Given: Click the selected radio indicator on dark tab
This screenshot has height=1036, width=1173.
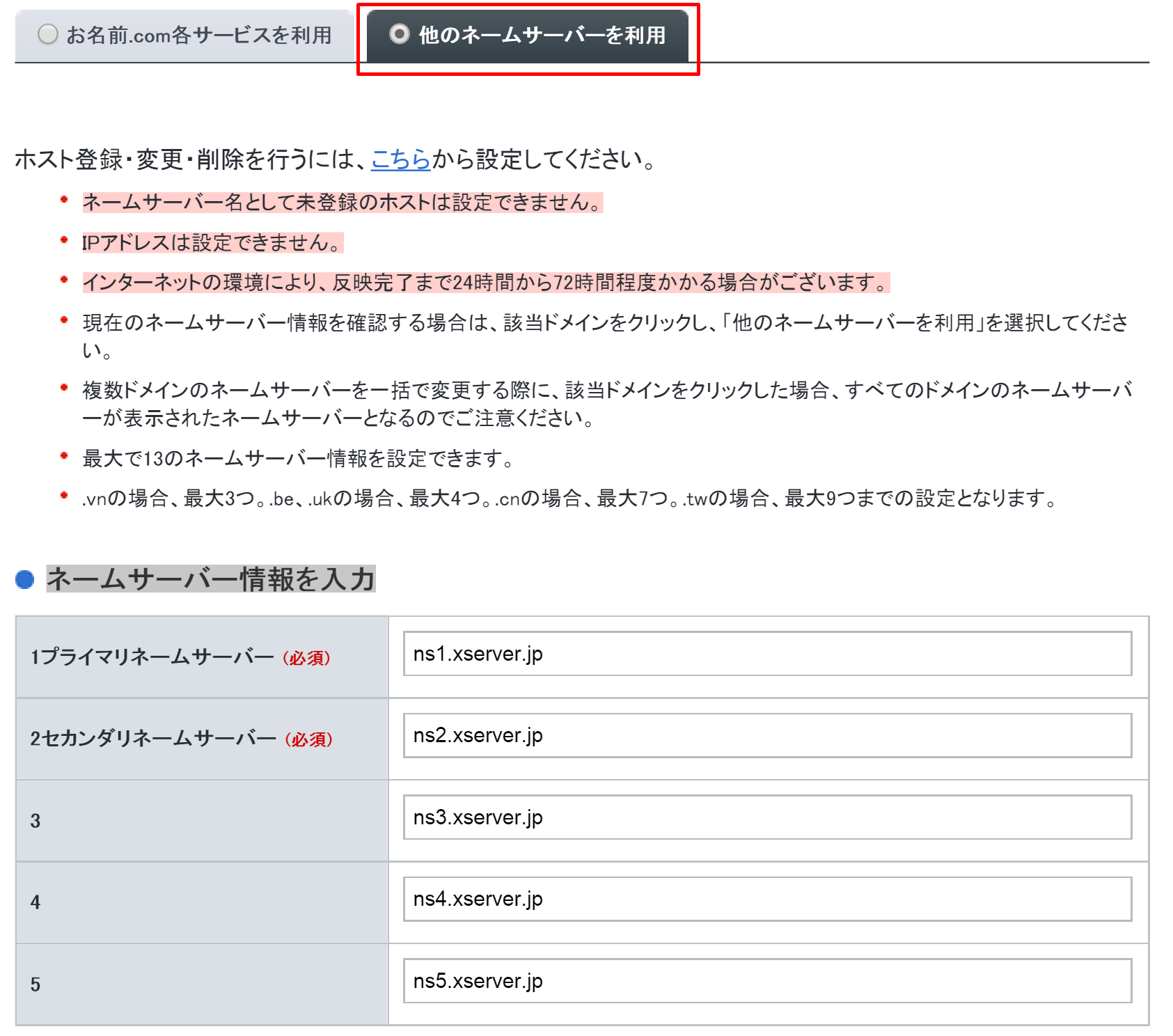Looking at the screenshot, I should coord(398,33).
